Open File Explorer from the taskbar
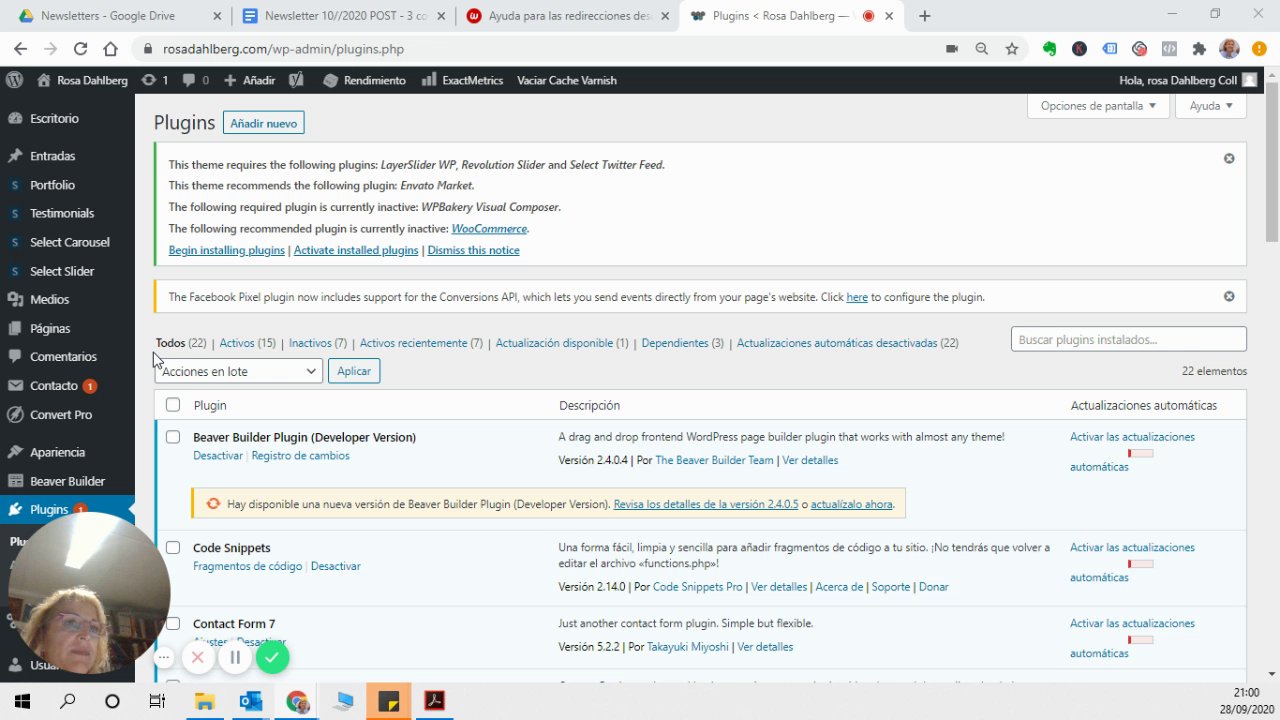1280x720 pixels. coord(205,701)
